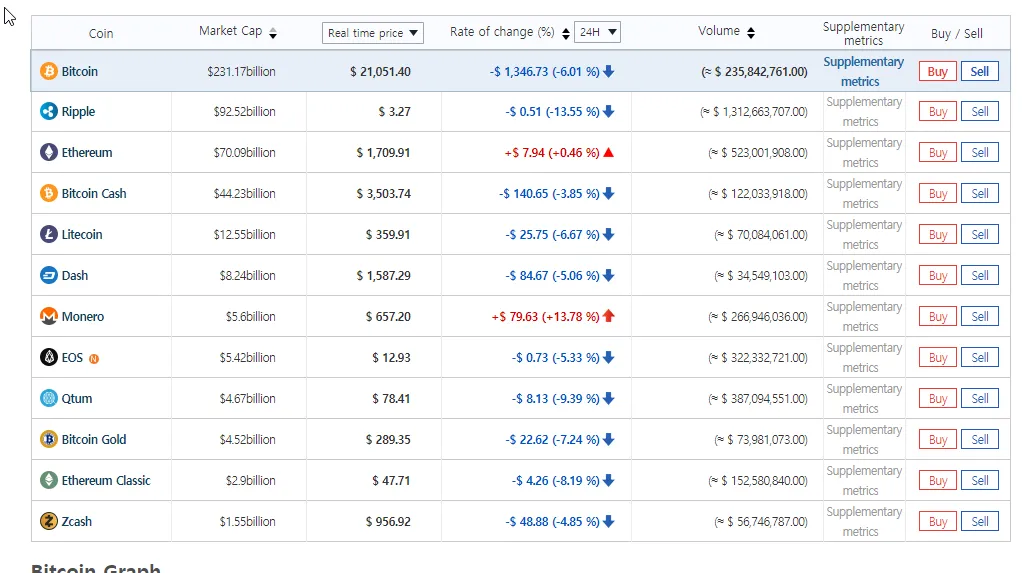This screenshot has width=1022, height=573.
Task: Sort by Rate of change using sort arrows
Action: tap(566, 33)
